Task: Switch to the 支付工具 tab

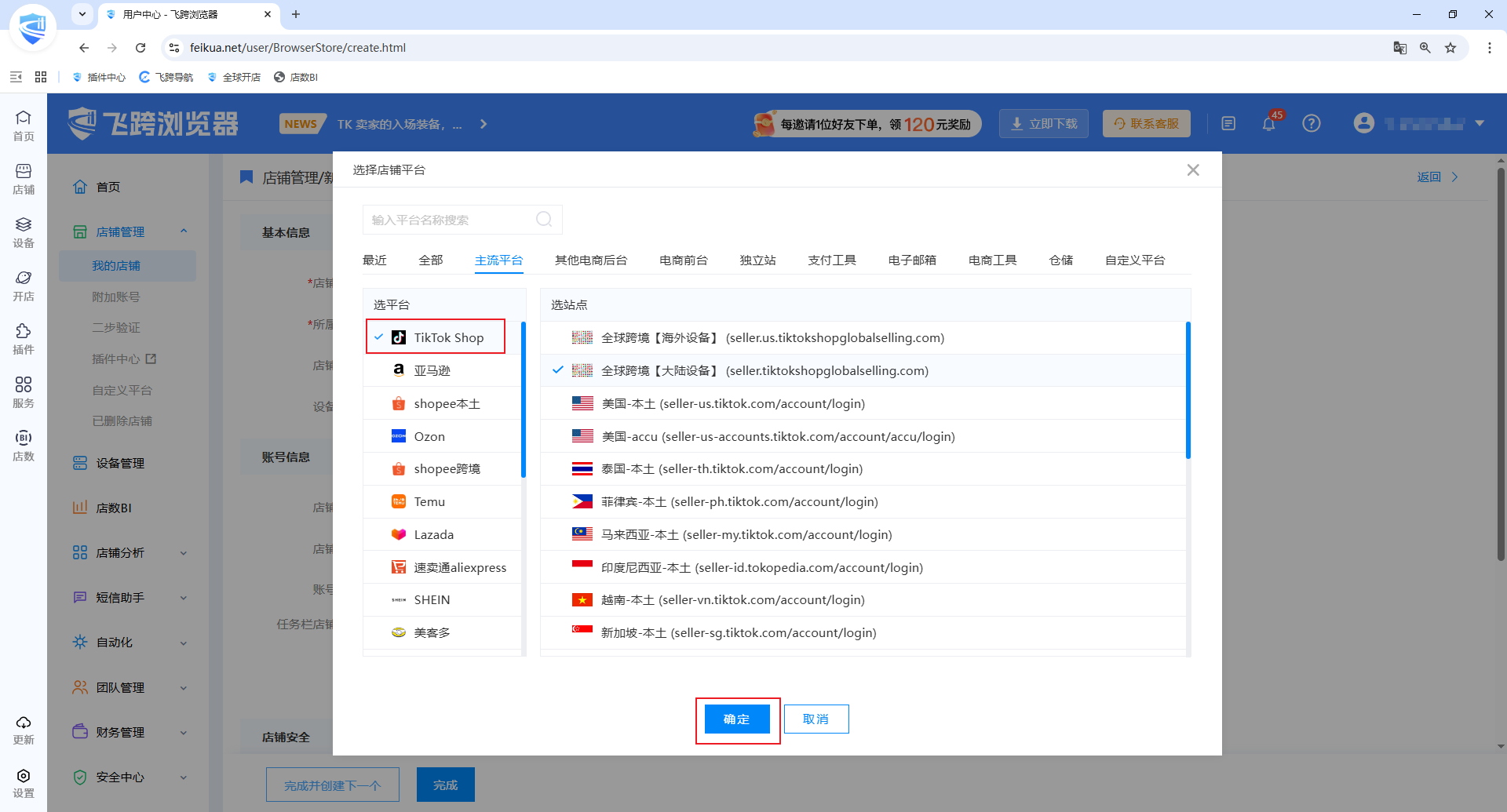Action: (832, 260)
